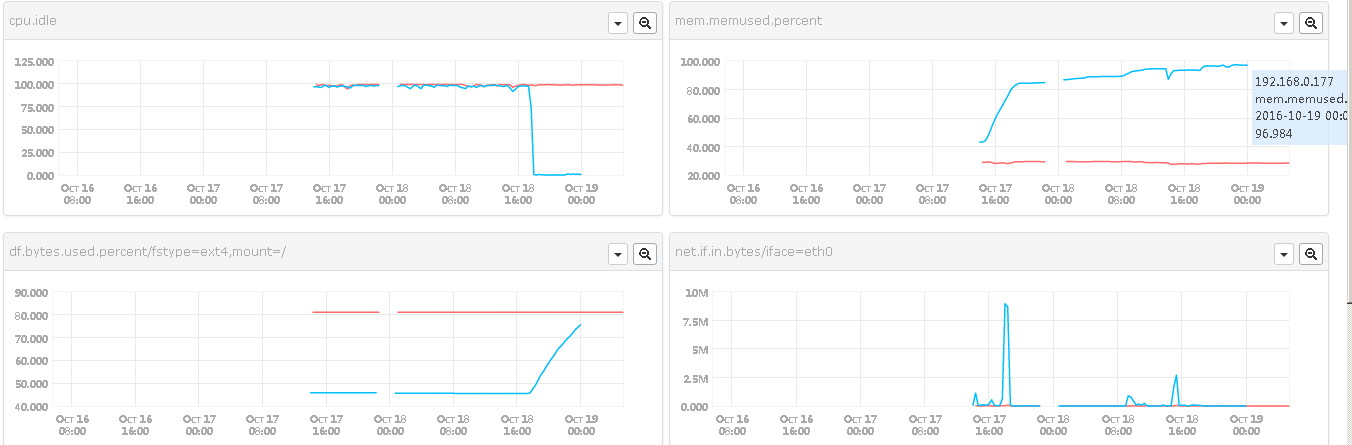
Task: Open the net.if.in.bytes panel dropdown
Action: [1283, 254]
